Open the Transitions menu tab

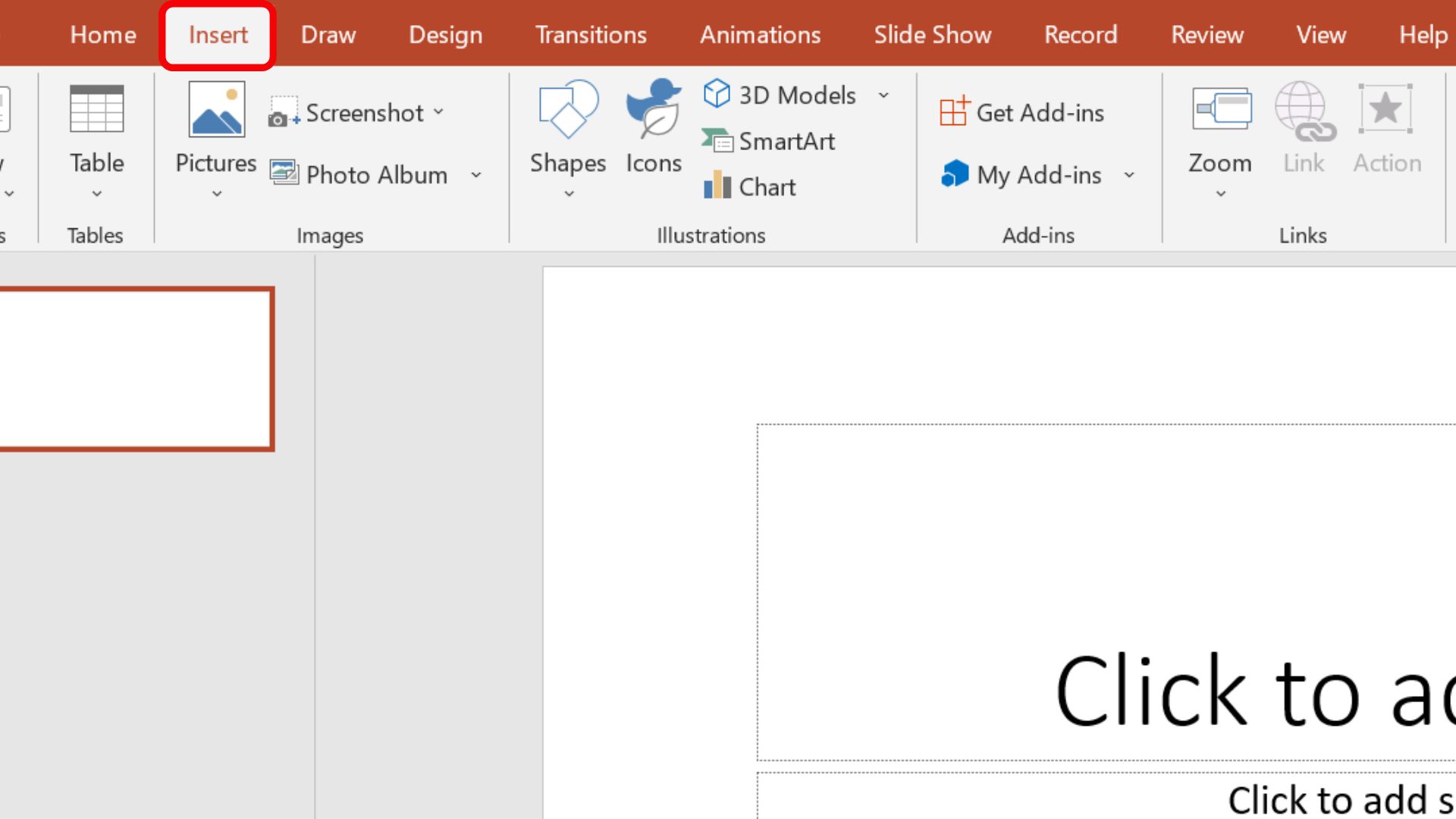tap(589, 34)
